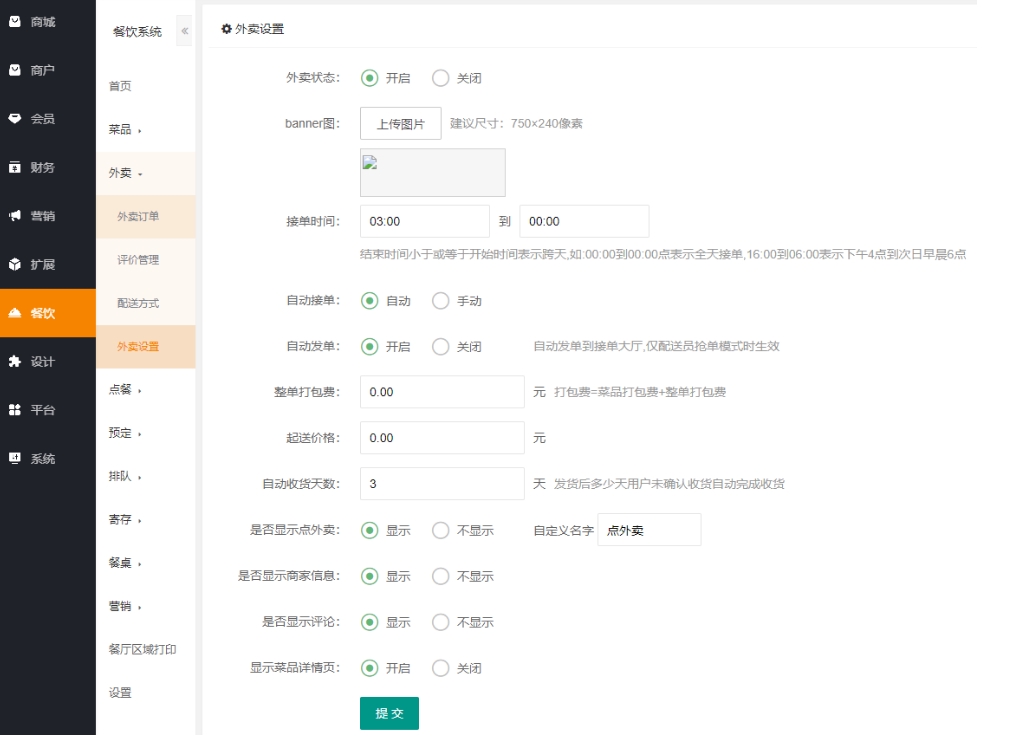Open 外卖订单 menu item
Viewport: 1016px width, 736px height.
(x=138, y=216)
